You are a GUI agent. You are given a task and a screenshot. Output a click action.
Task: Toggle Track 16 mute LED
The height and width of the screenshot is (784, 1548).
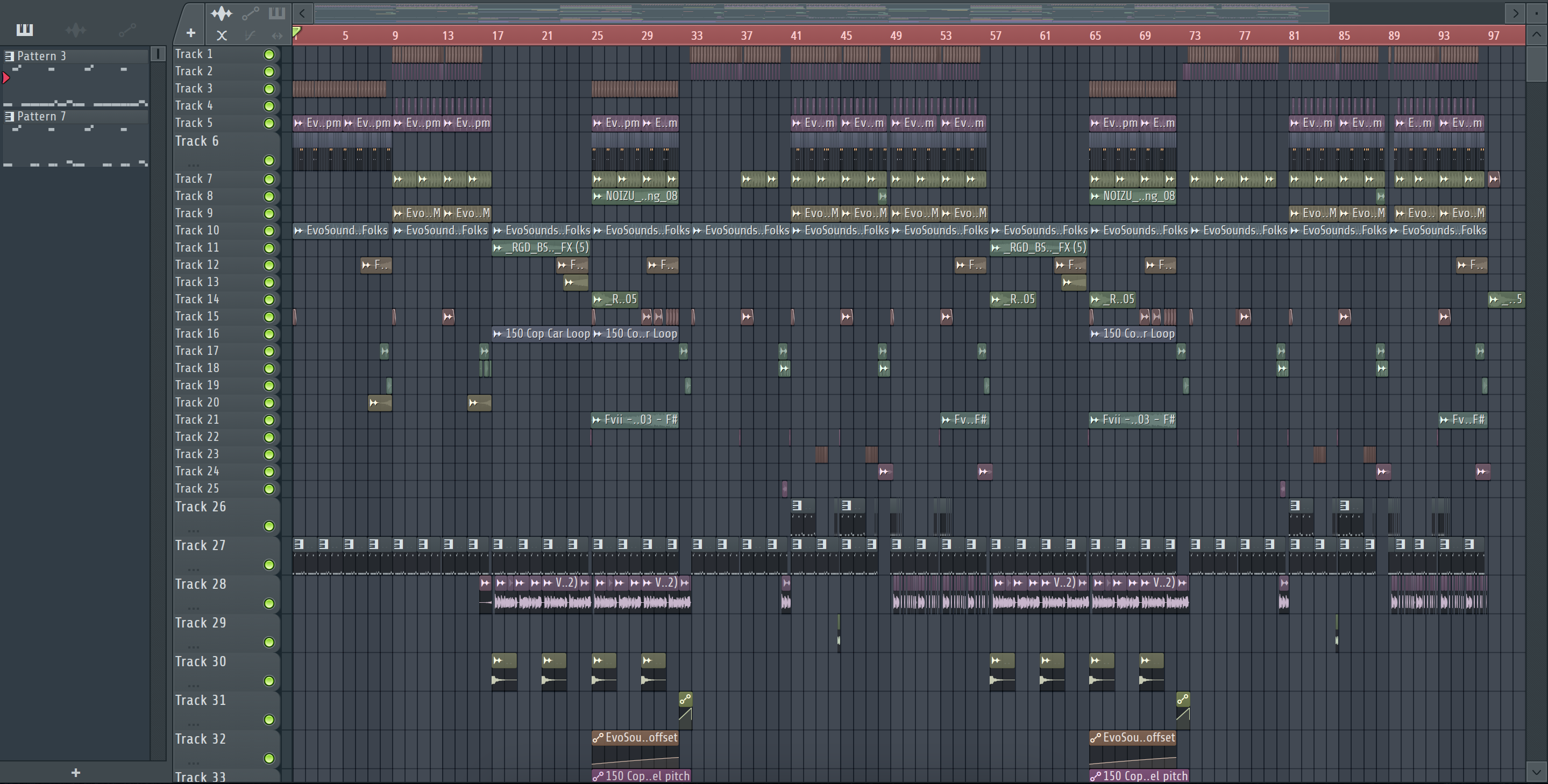click(269, 334)
